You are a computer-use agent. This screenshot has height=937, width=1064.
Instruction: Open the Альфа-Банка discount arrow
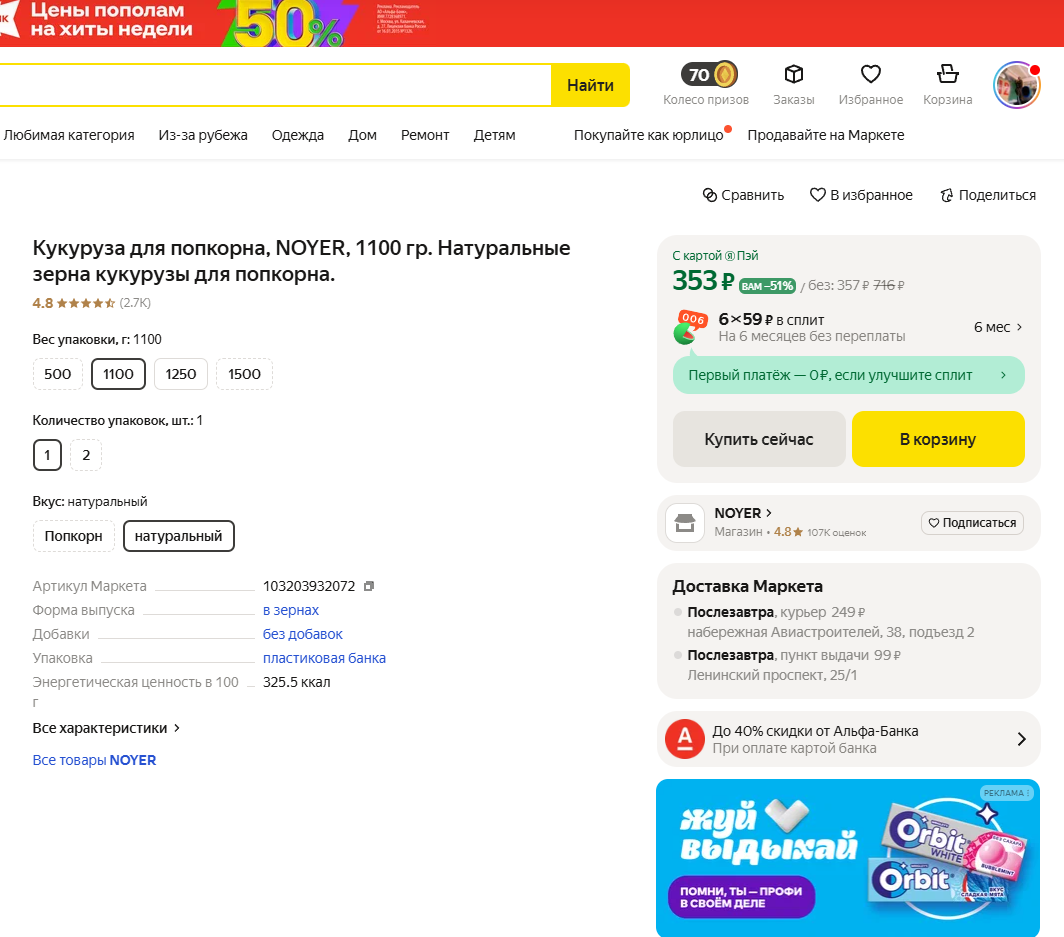[x=1021, y=739]
